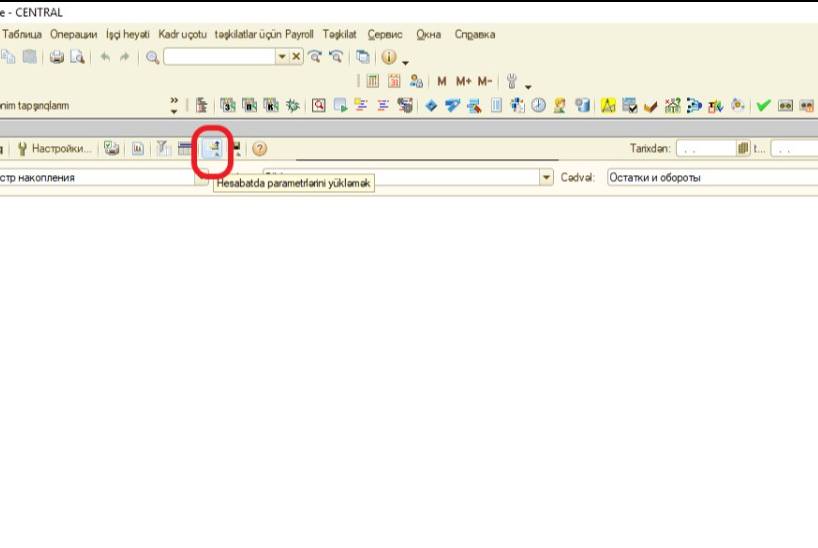Click the load report parameters icon circled in red
The height and width of the screenshot is (548, 818).
(x=213, y=149)
